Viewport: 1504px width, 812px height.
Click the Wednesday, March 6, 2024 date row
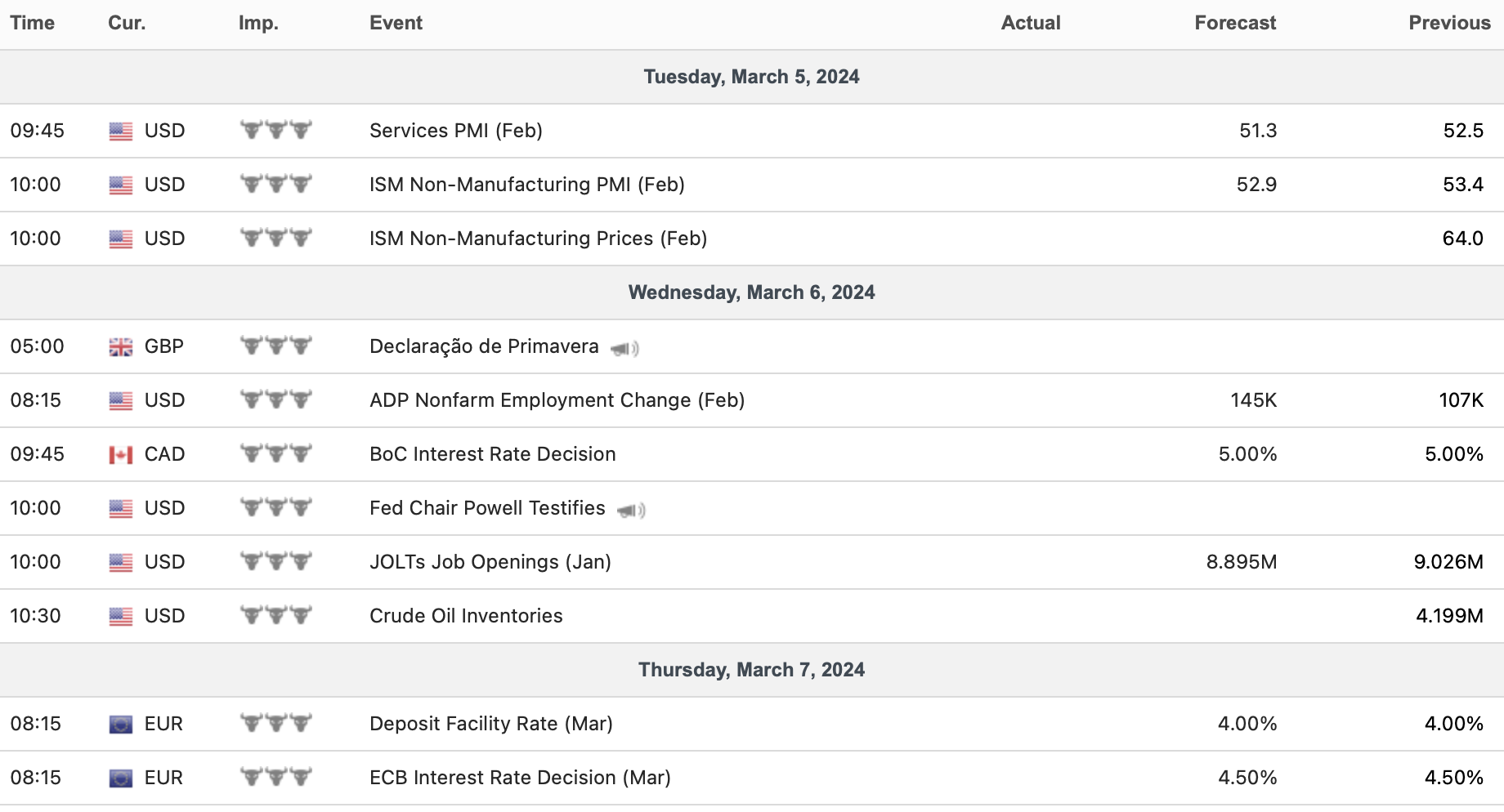click(x=751, y=292)
